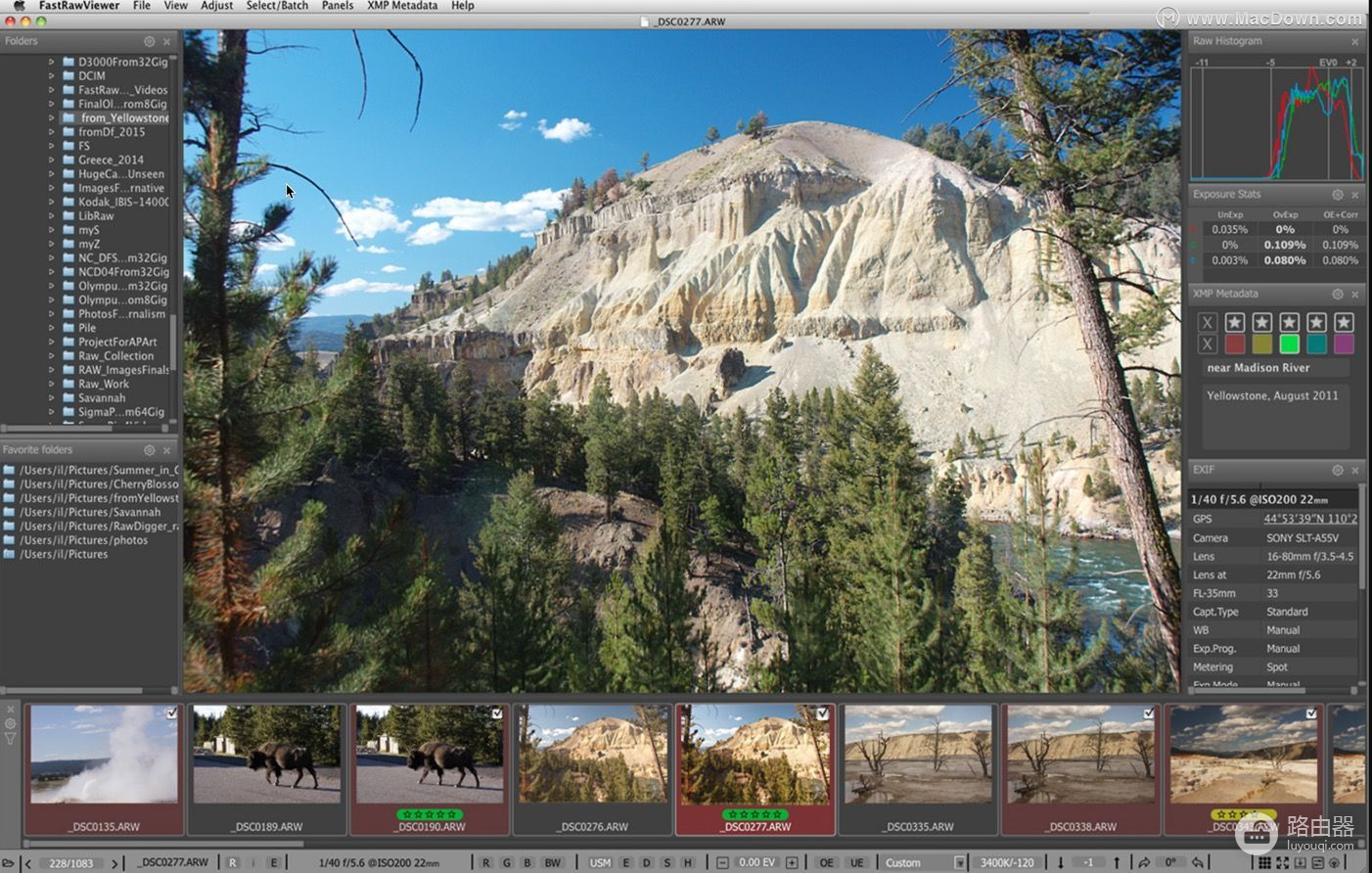The image size is (1372, 873).
Task: Apply the green color label swatch
Action: tap(1289, 344)
